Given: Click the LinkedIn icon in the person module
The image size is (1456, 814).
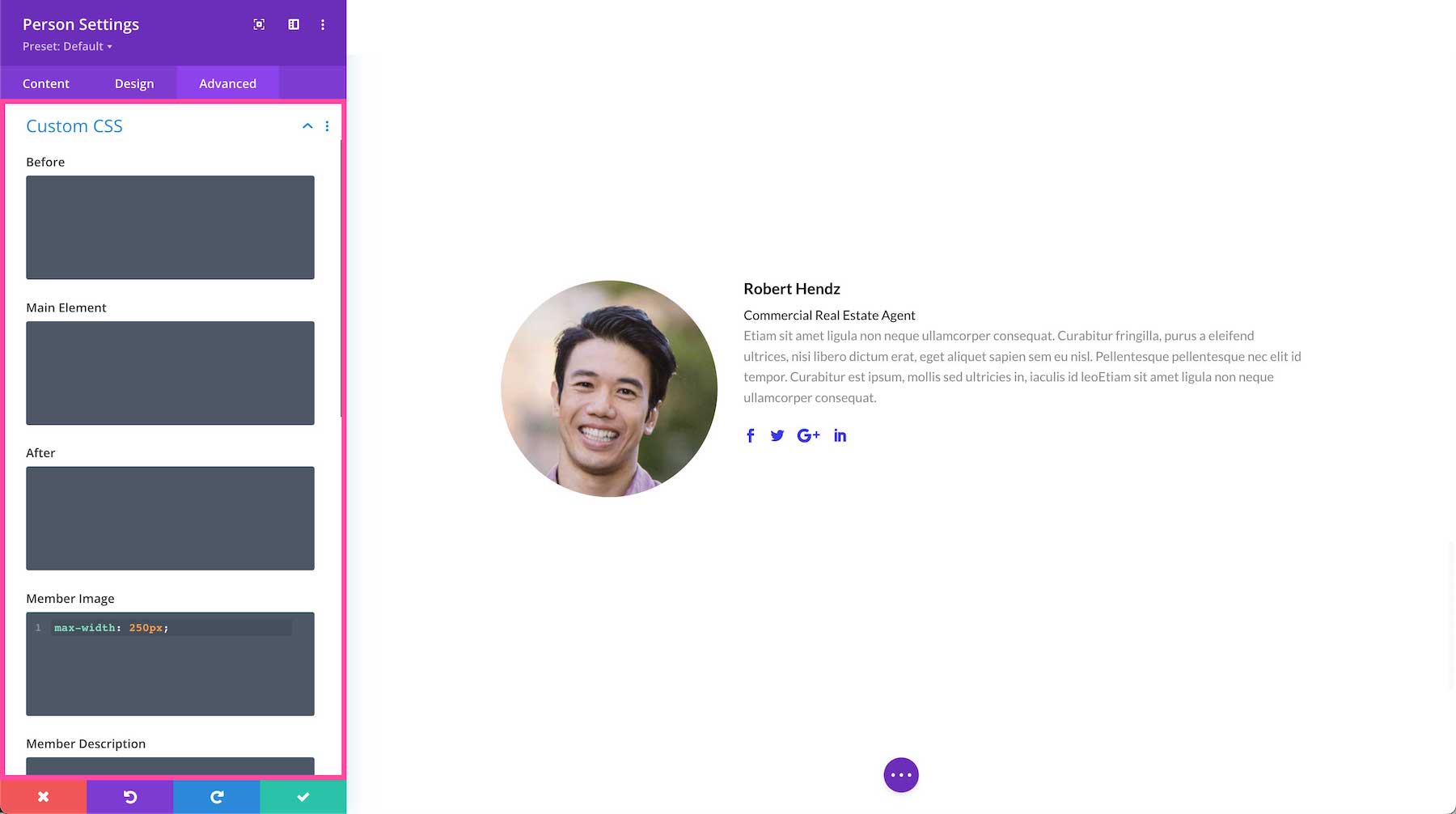Looking at the screenshot, I should tap(840, 435).
